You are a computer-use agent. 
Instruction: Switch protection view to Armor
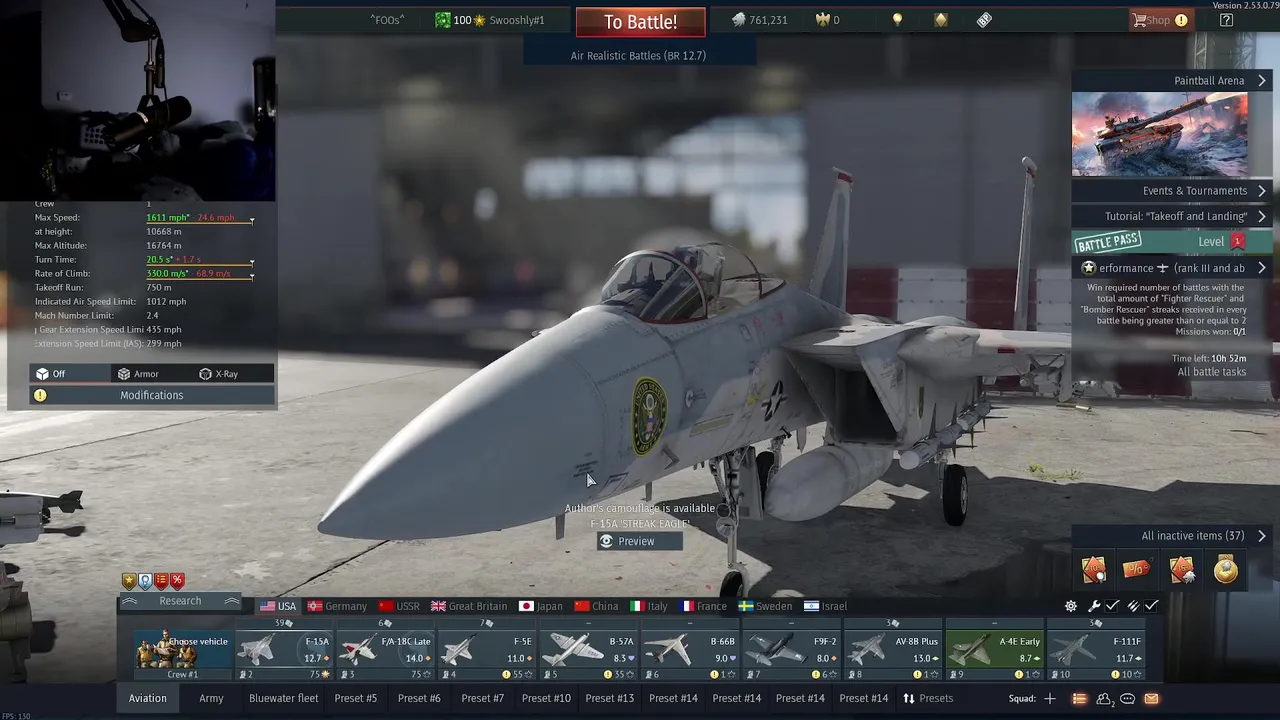150,374
